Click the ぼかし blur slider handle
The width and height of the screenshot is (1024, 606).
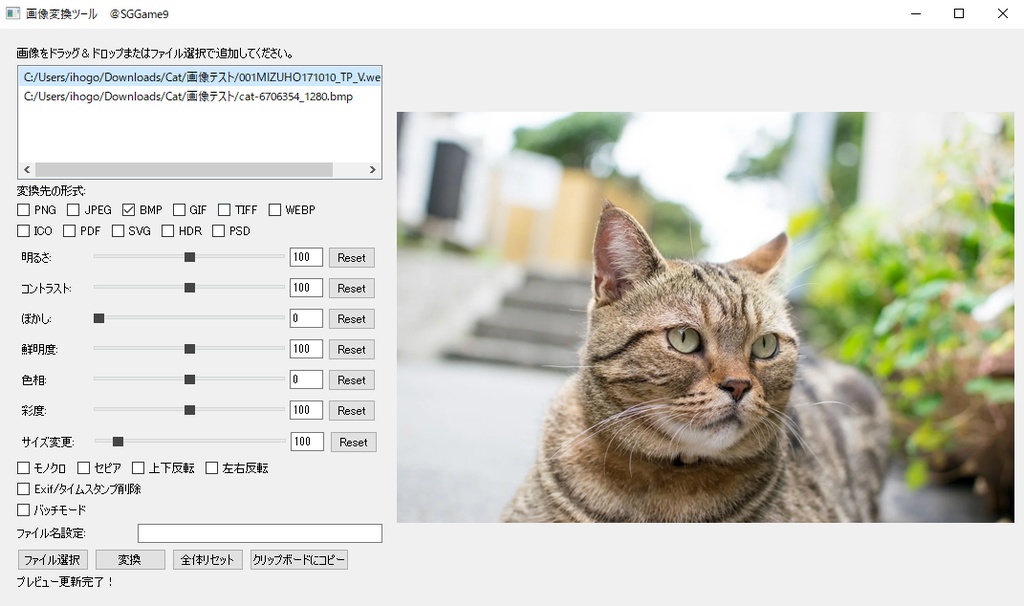99,318
